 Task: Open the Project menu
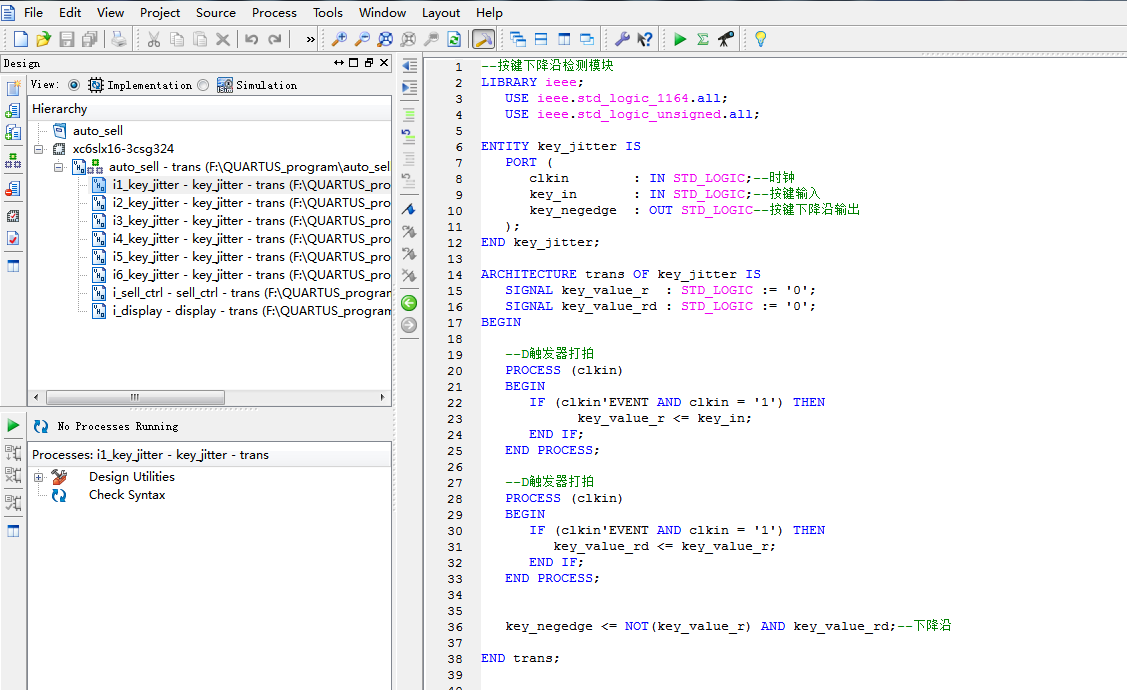point(160,12)
